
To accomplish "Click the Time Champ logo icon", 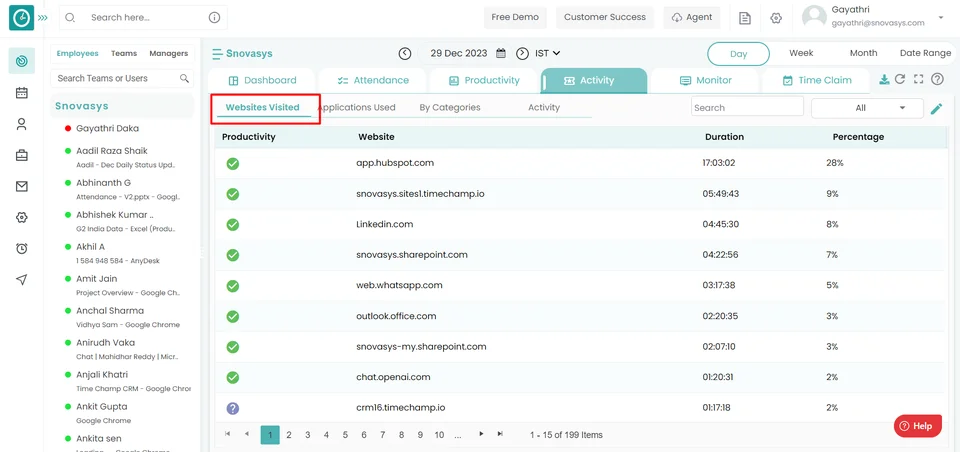I will click(x=21, y=18).
